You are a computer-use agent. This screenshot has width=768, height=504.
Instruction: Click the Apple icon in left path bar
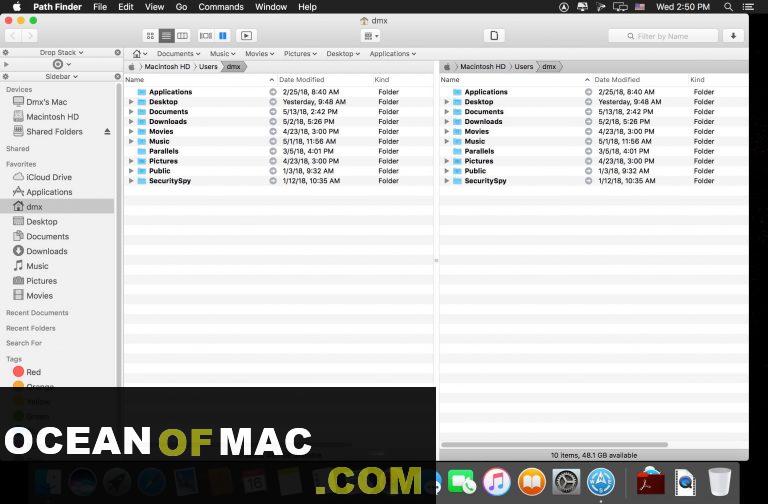[131, 67]
